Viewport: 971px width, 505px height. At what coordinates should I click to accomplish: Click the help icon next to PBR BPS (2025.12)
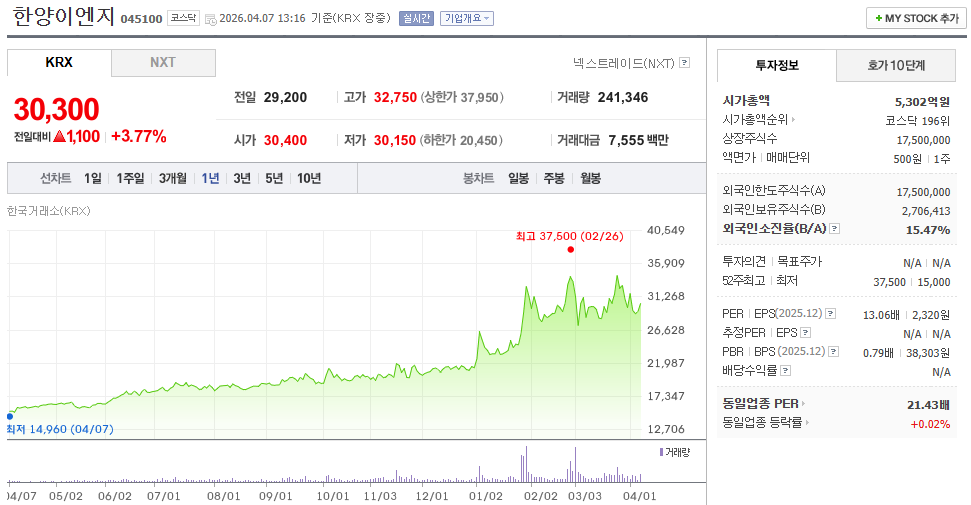[834, 351]
